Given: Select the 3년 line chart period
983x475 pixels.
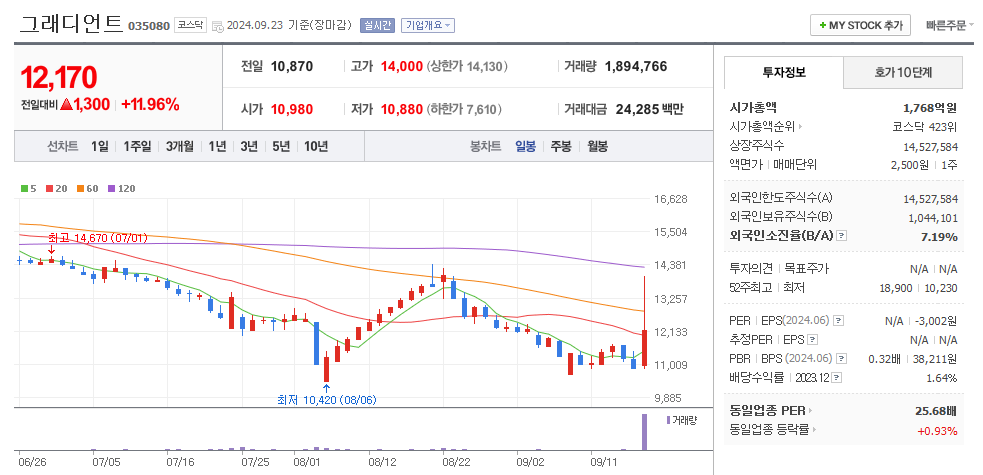Looking at the screenshot, I should (249, 147).
